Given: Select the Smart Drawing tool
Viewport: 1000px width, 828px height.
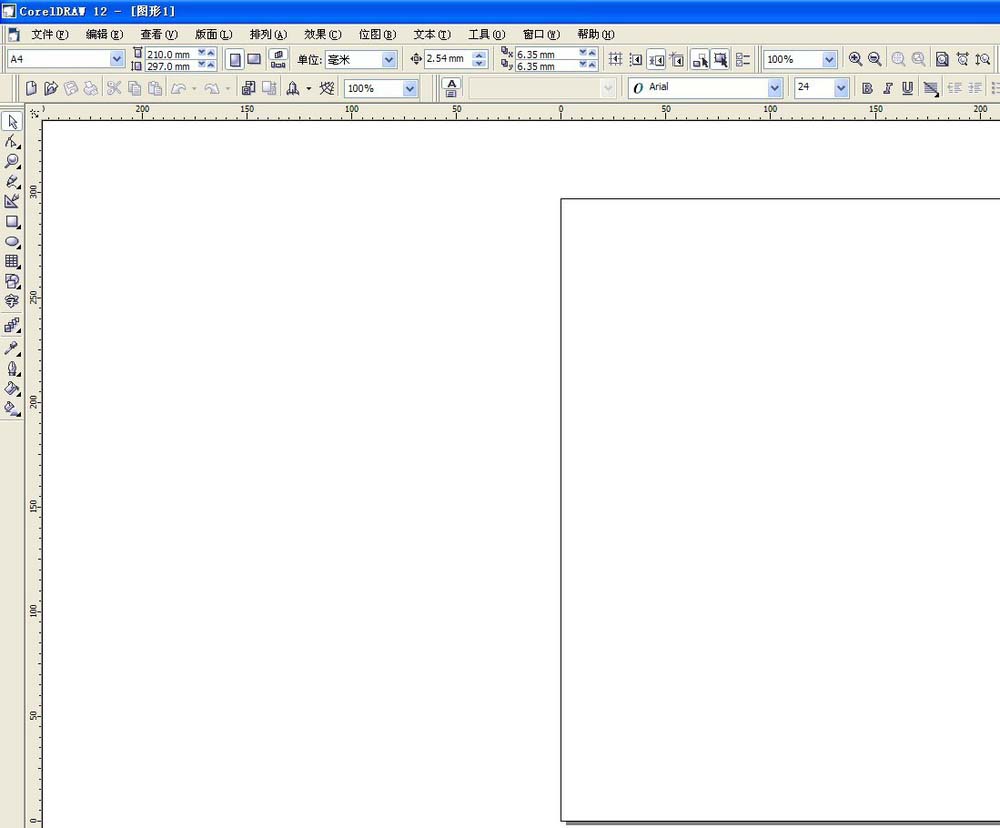Looking at the screenshot, I should [12, 202].
